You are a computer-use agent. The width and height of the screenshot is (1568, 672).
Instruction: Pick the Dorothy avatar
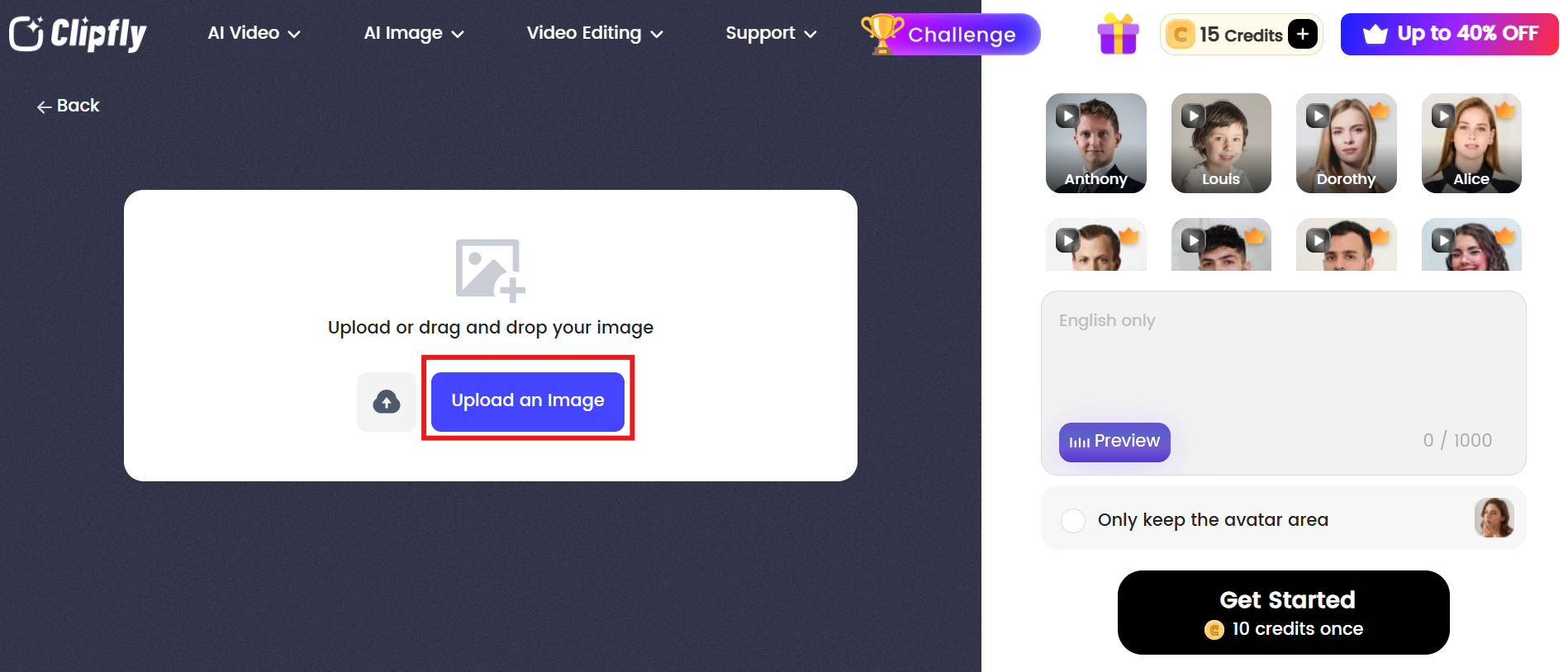[x=1347, y=143]
